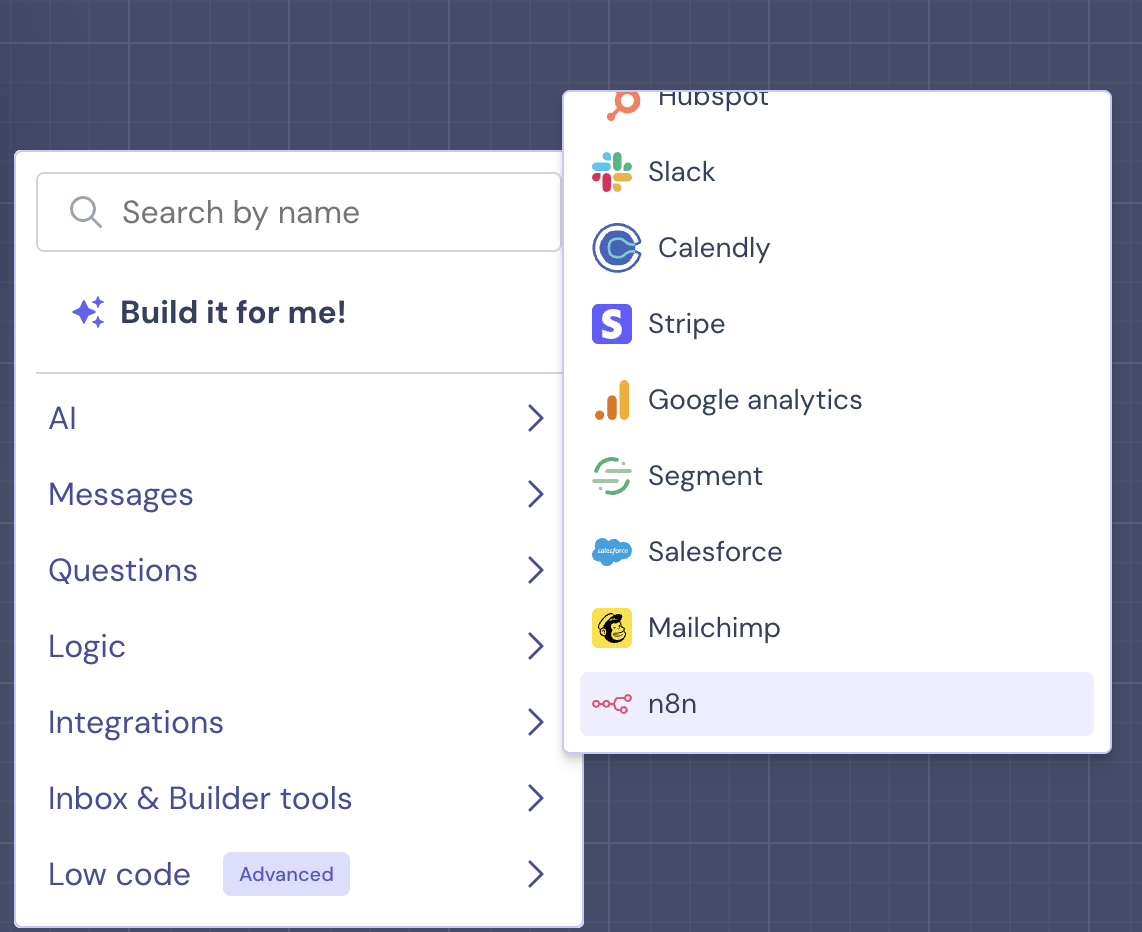Click the Google analytics logo icon
The image size is (1142, 932).
[611, 400]
